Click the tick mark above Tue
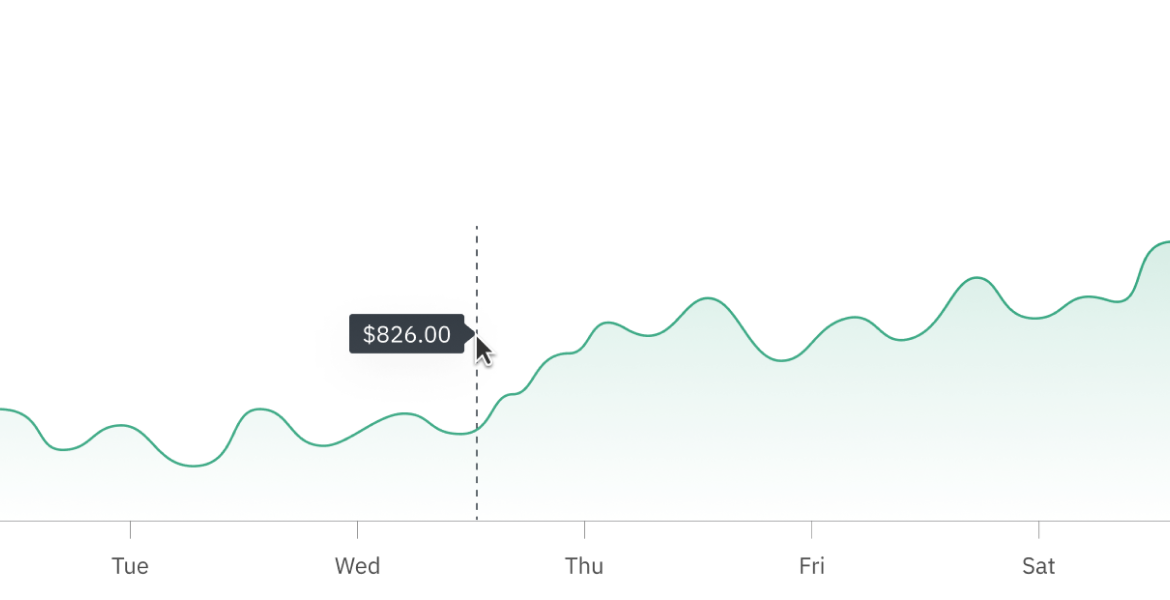 (131, 530)
